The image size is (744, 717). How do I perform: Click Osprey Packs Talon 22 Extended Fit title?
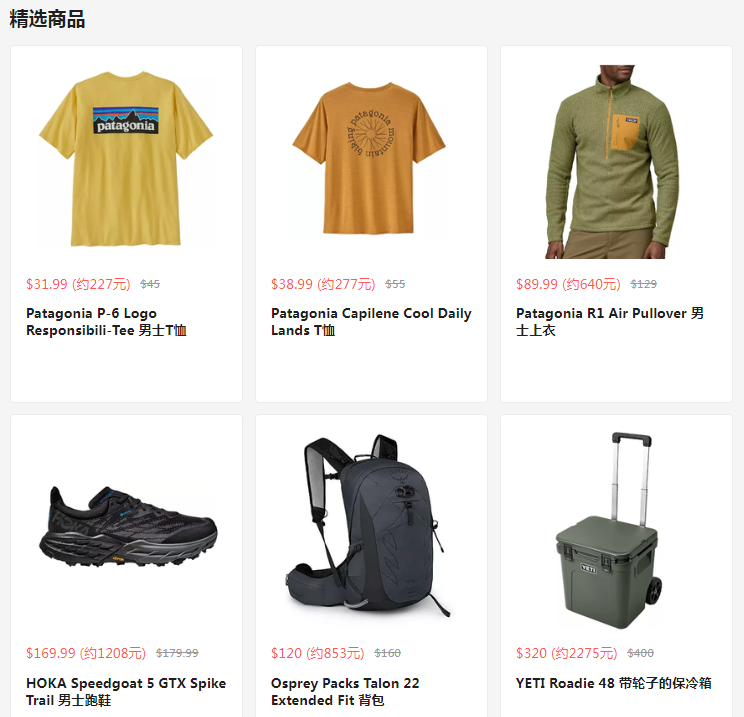tap(345, 691)
